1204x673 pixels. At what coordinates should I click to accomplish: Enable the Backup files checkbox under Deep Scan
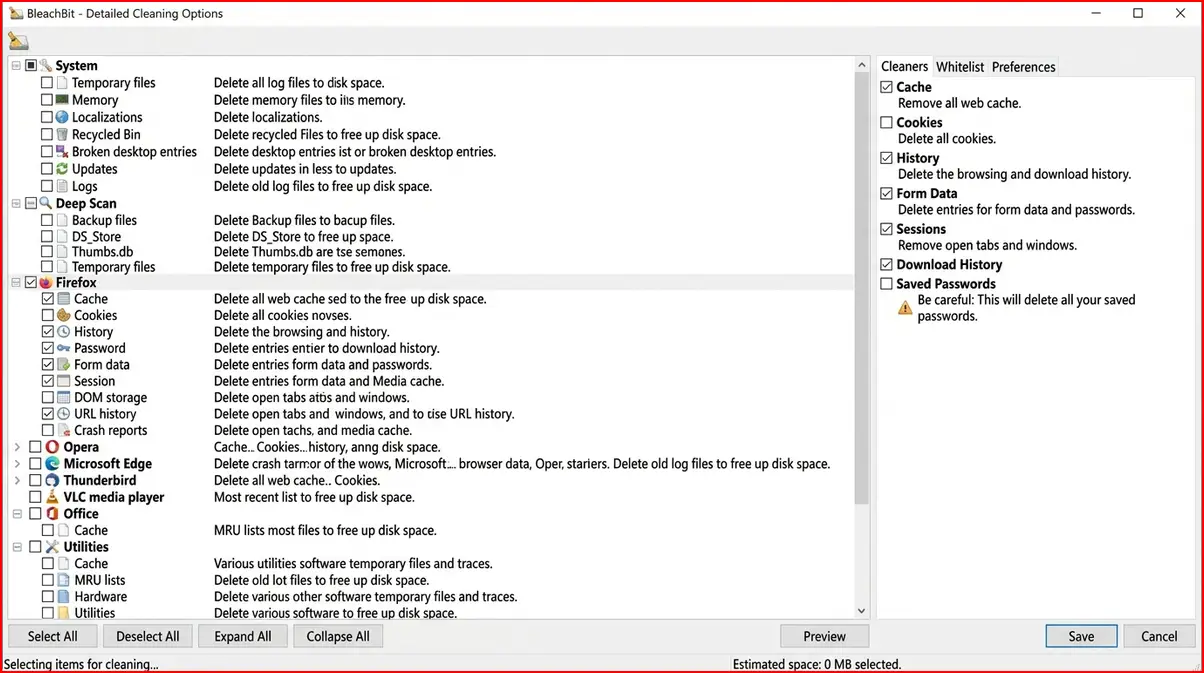(x=47, y=220)
